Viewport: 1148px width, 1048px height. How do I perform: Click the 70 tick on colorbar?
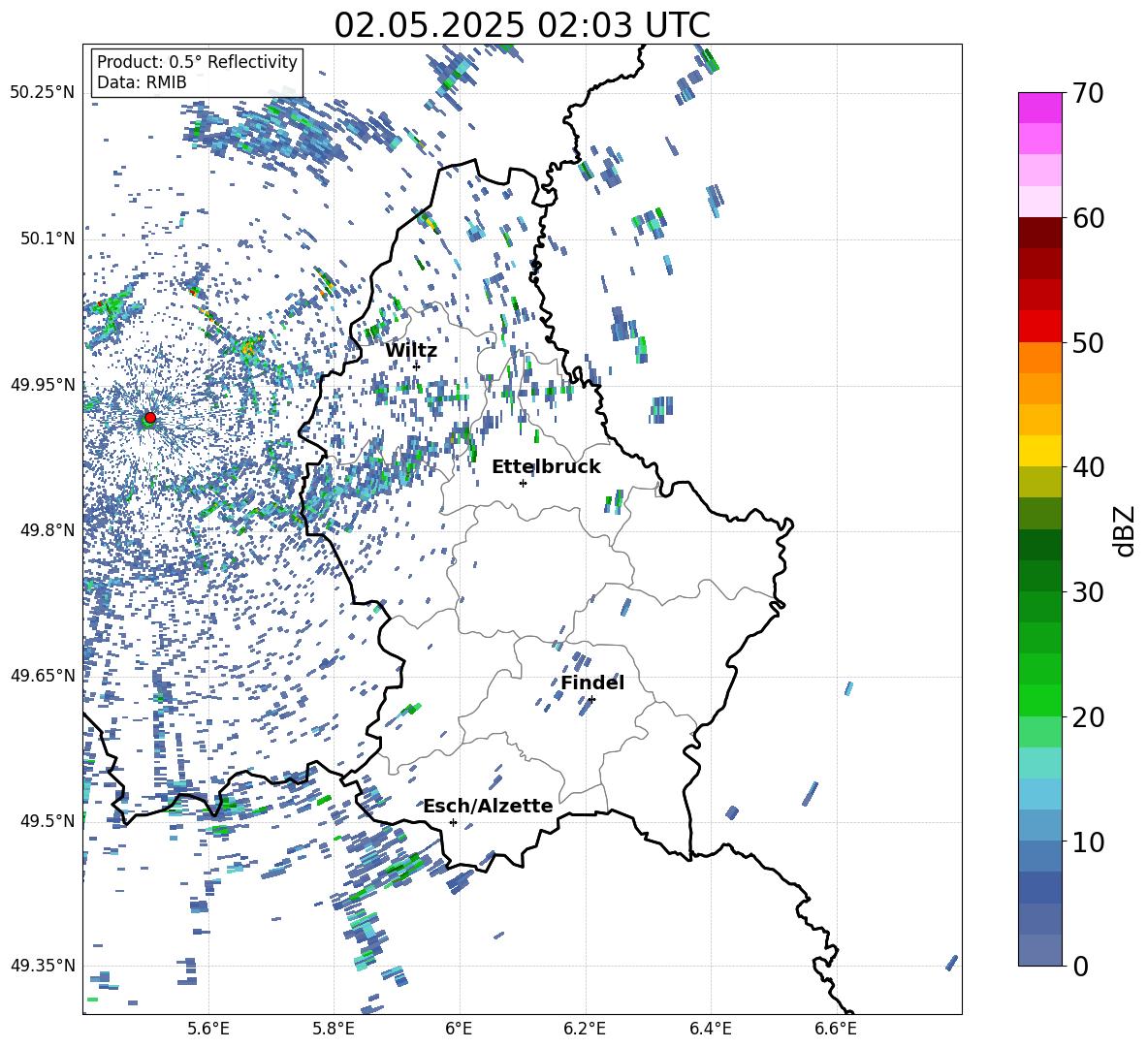tap(1088, 93)
